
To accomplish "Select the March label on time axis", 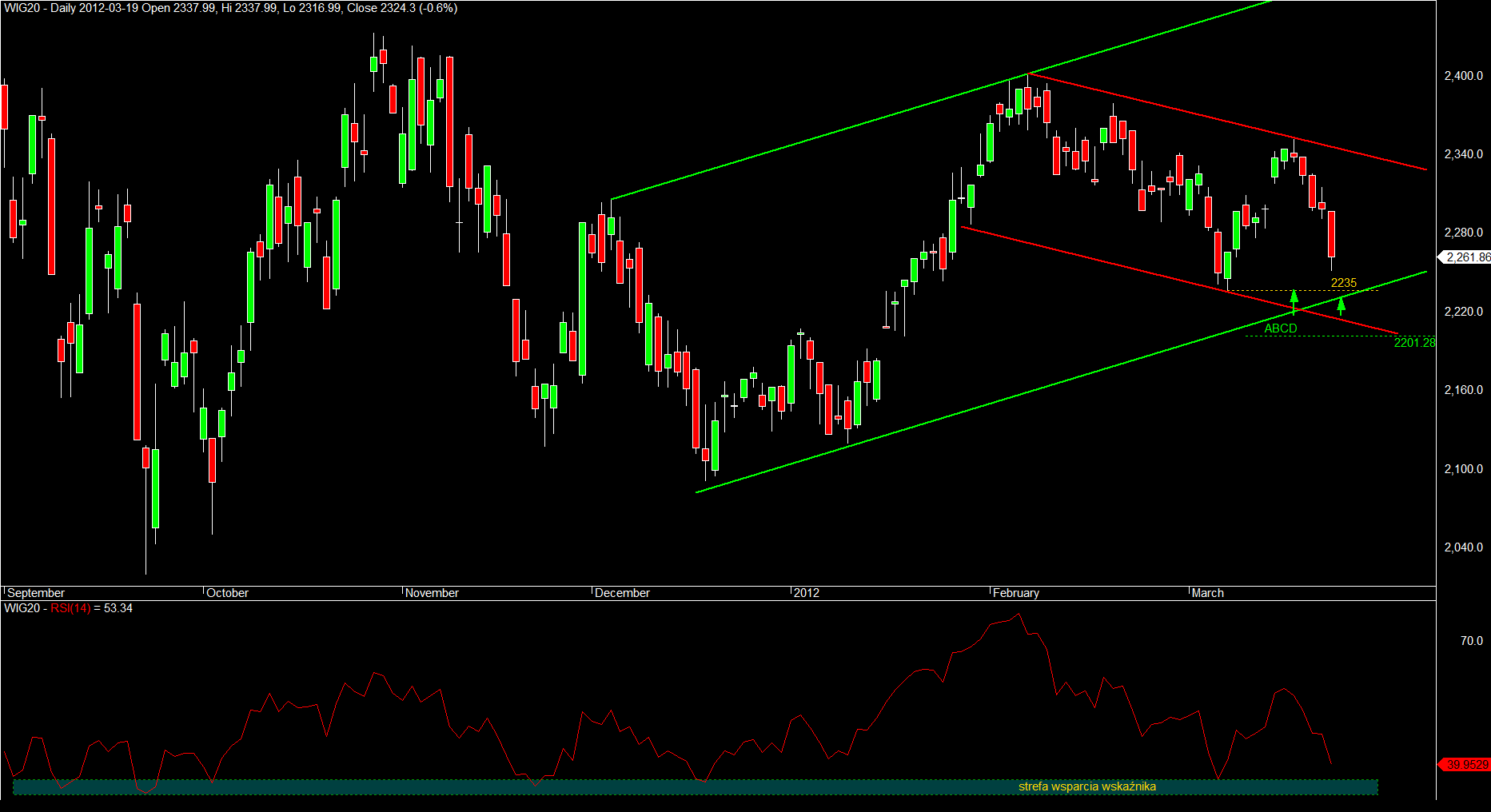I will point(1208,593).
